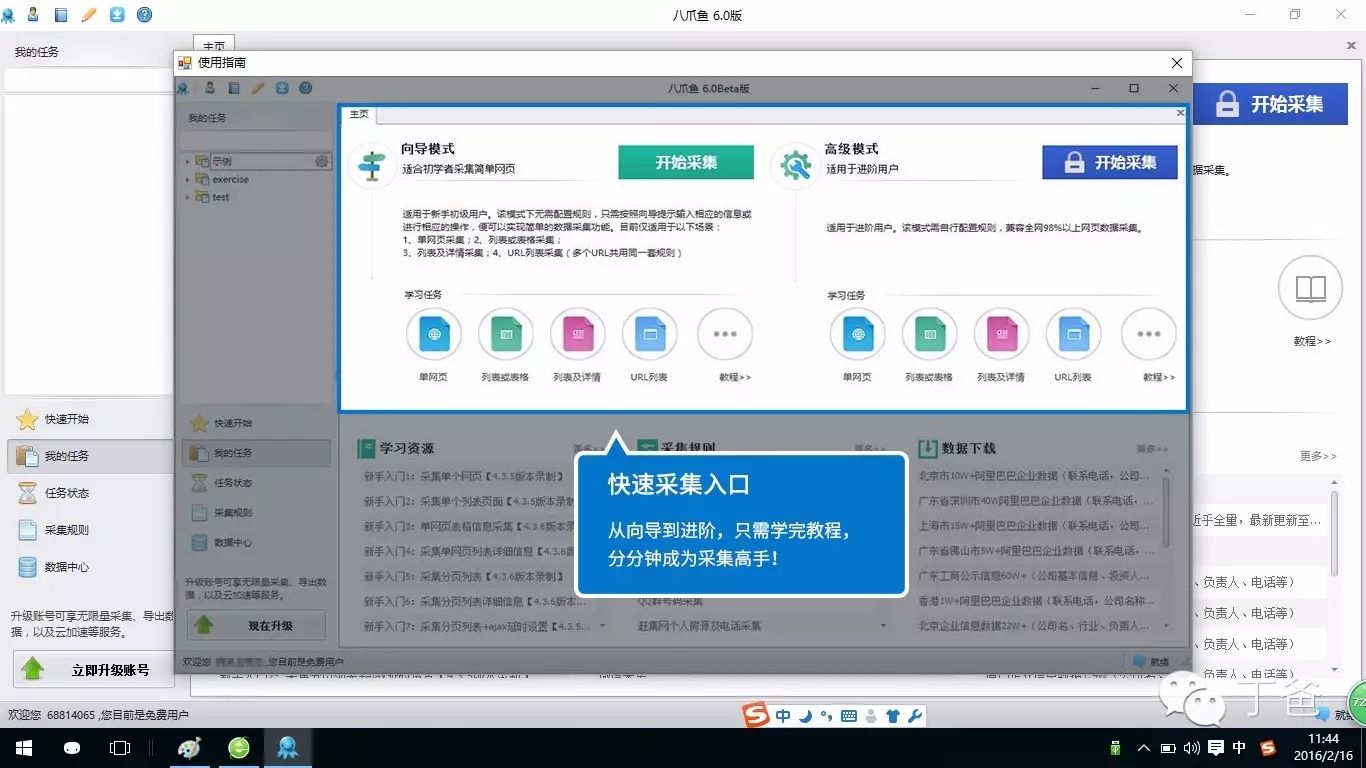Screen dimensions: 1366x768
Task: Open 列表或表格 learning icon under 高级模式
Action: [930, 335]
